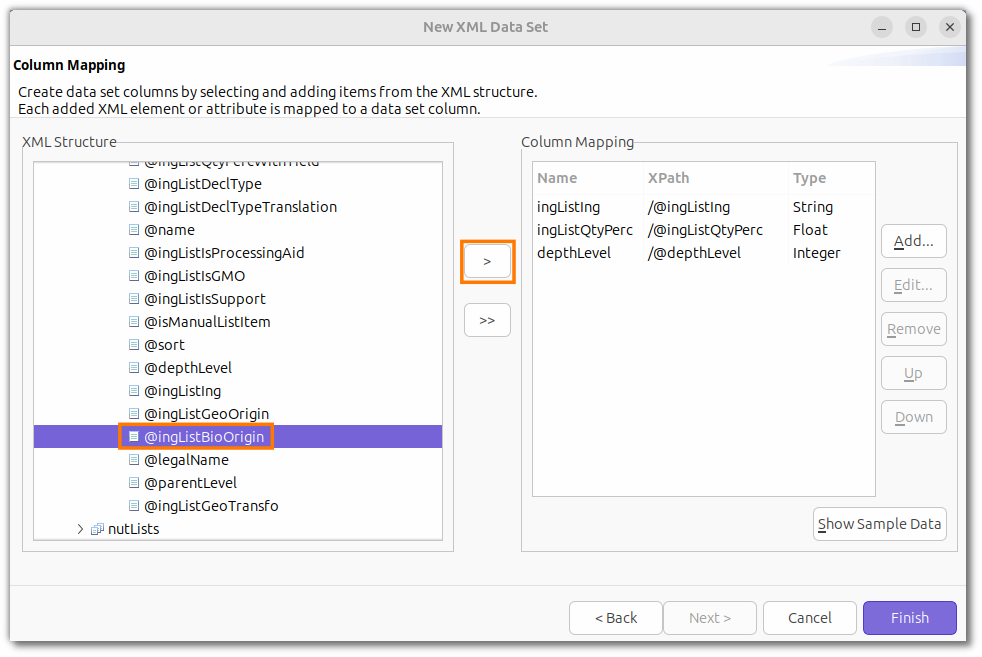Image resolution: width=982 pixels, height=657 pixels.
Task: Select the @parentLevel tree item label
Action: (x=190, y=483)
